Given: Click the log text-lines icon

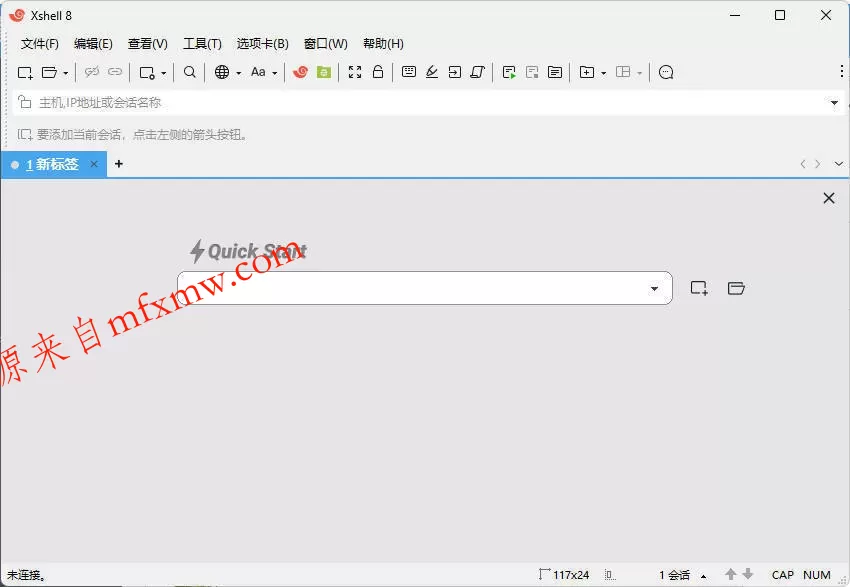Looking at the screenshot, I should click(555, 72).
